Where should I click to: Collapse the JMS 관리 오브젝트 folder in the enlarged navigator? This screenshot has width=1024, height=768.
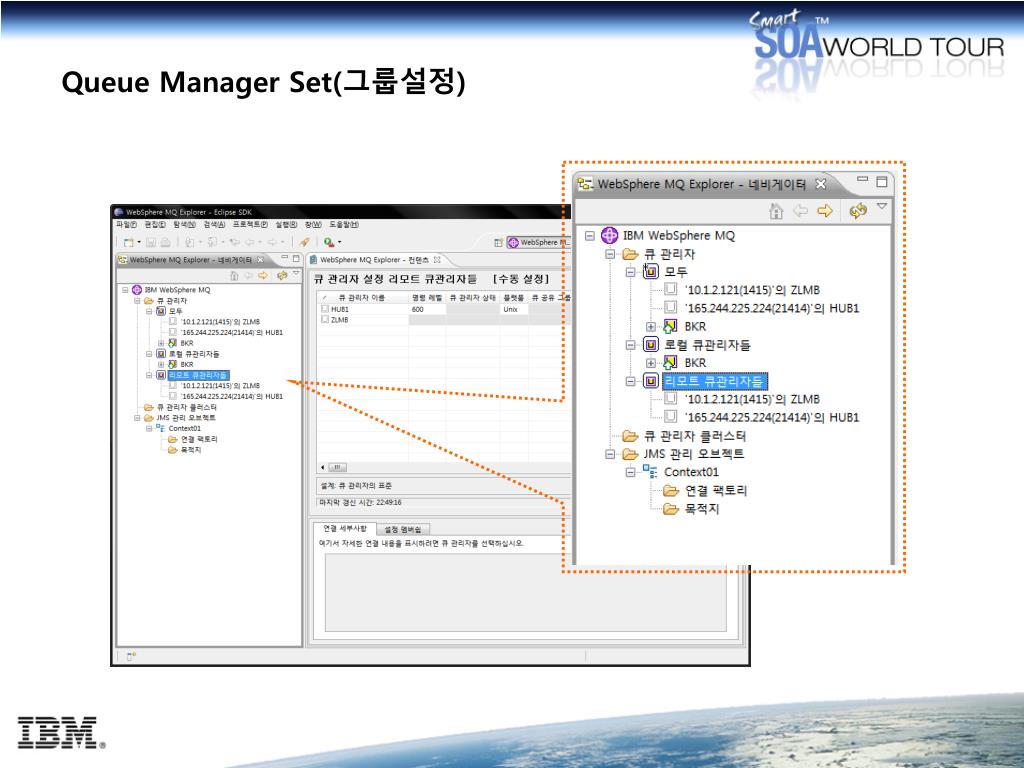(610, 454)
